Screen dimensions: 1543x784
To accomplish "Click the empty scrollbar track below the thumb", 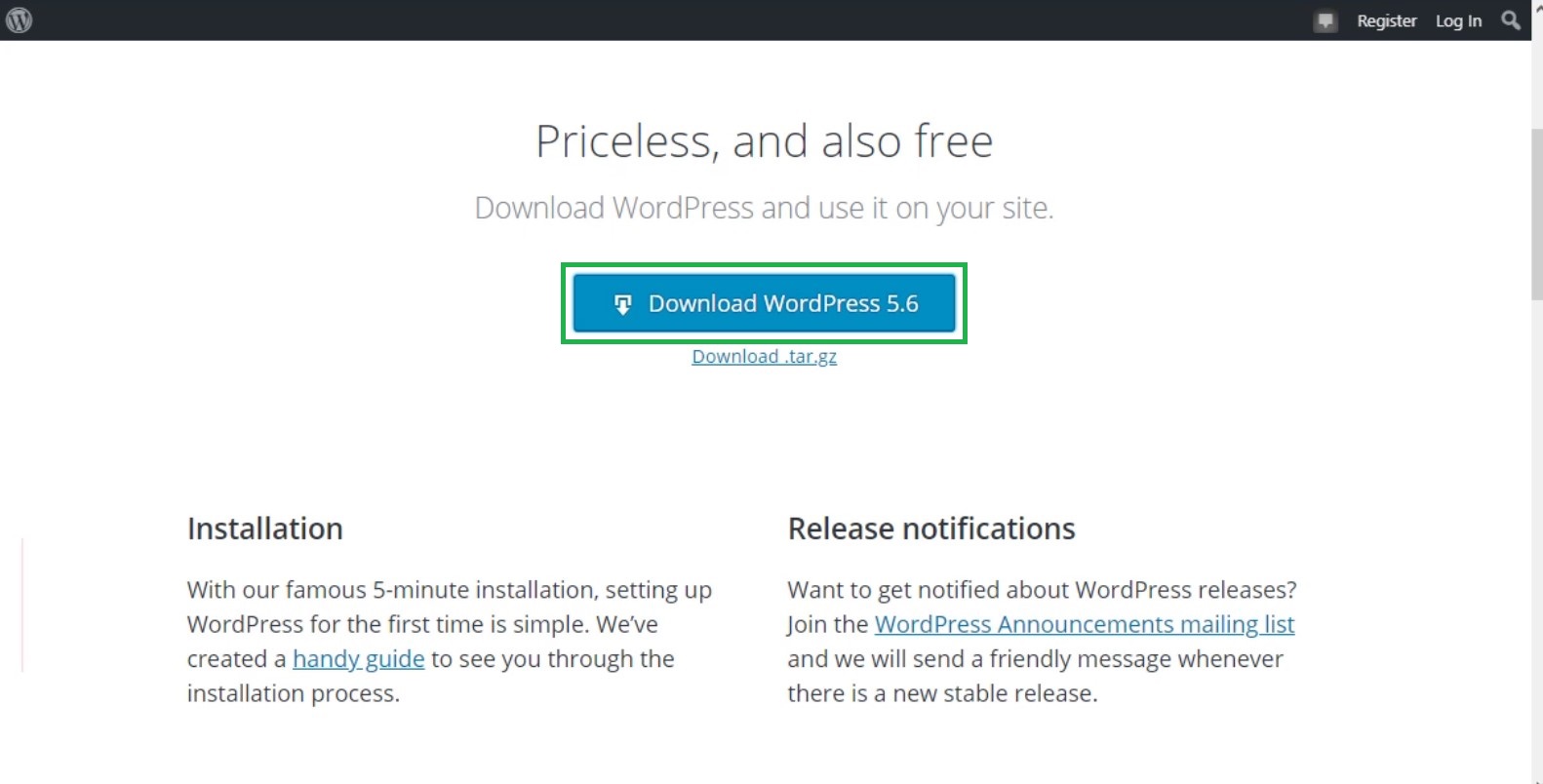I will click(x=1537, y=536).
